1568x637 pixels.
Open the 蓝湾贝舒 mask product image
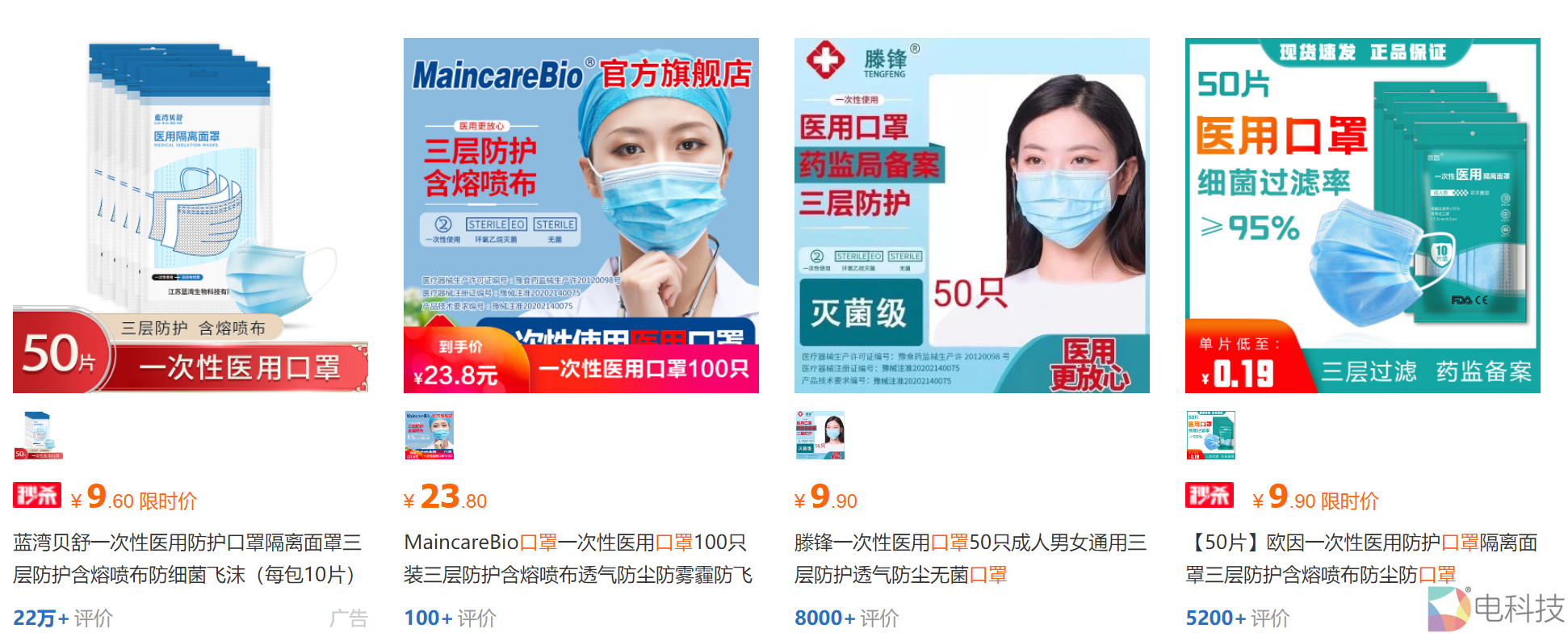tap(191, 216)
